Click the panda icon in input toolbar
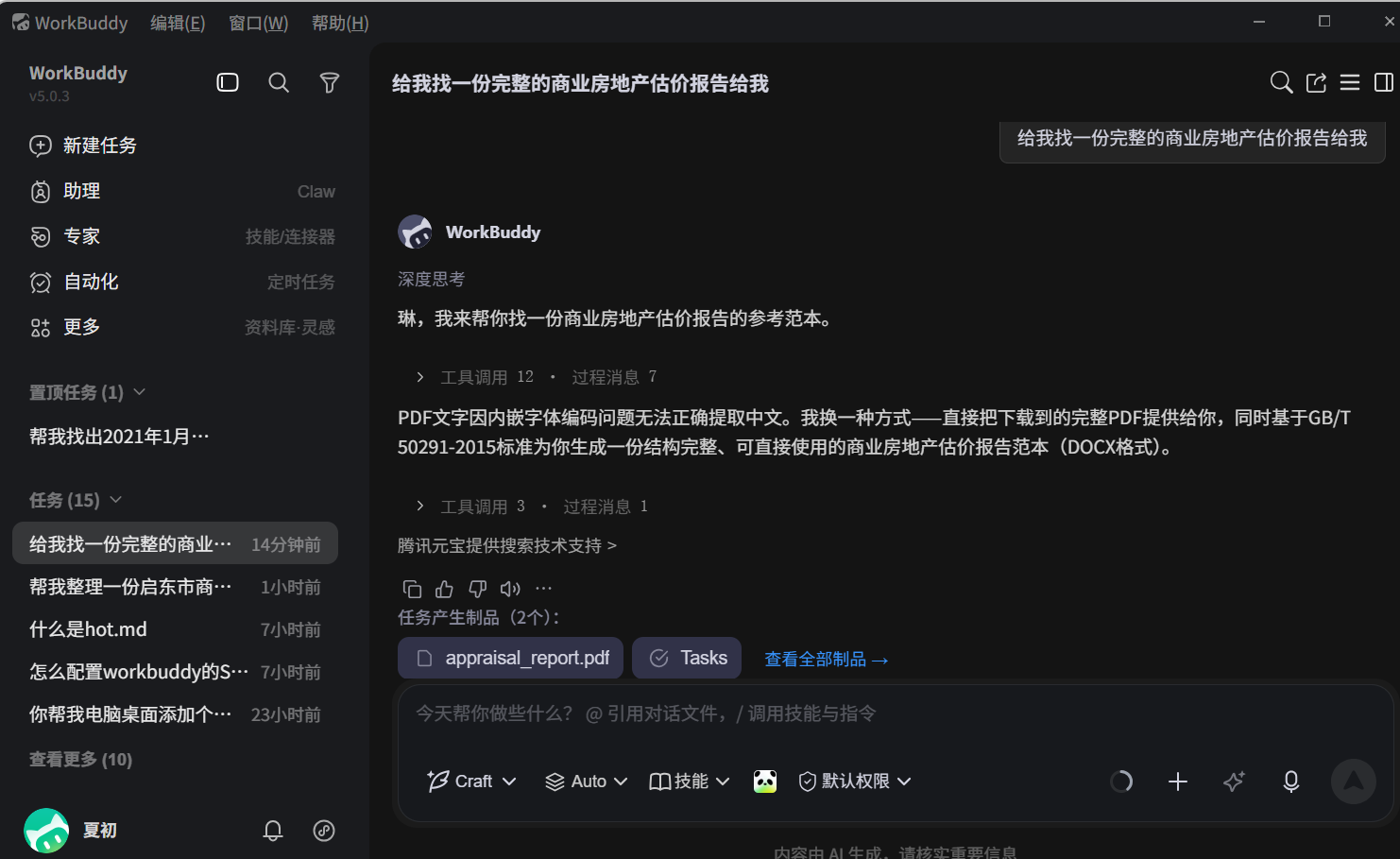 (x=765, y=782)
